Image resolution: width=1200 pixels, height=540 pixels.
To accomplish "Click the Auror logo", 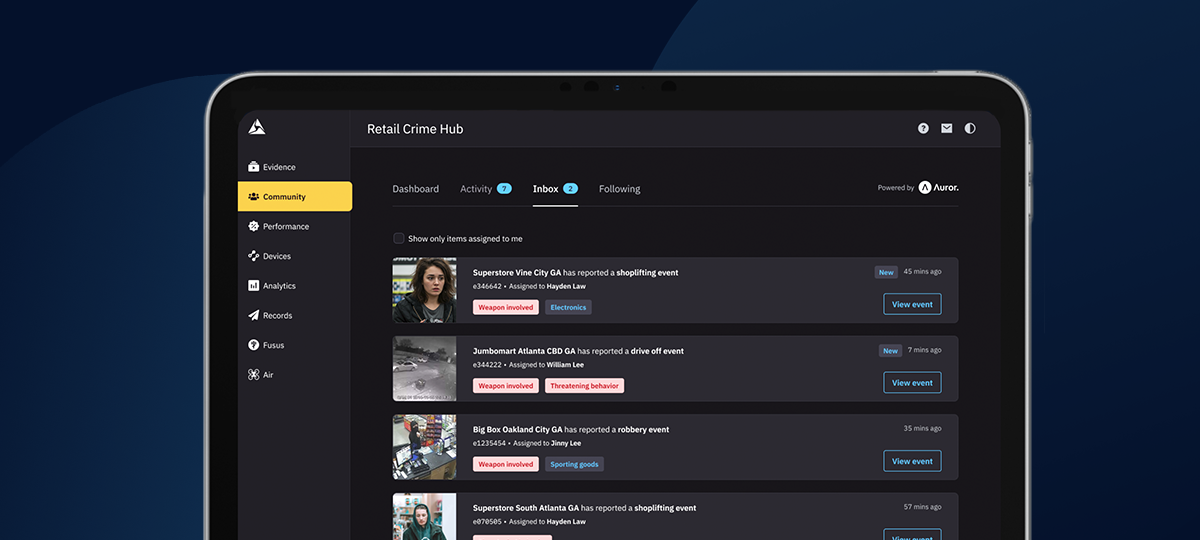I will [x=939, y=187].
